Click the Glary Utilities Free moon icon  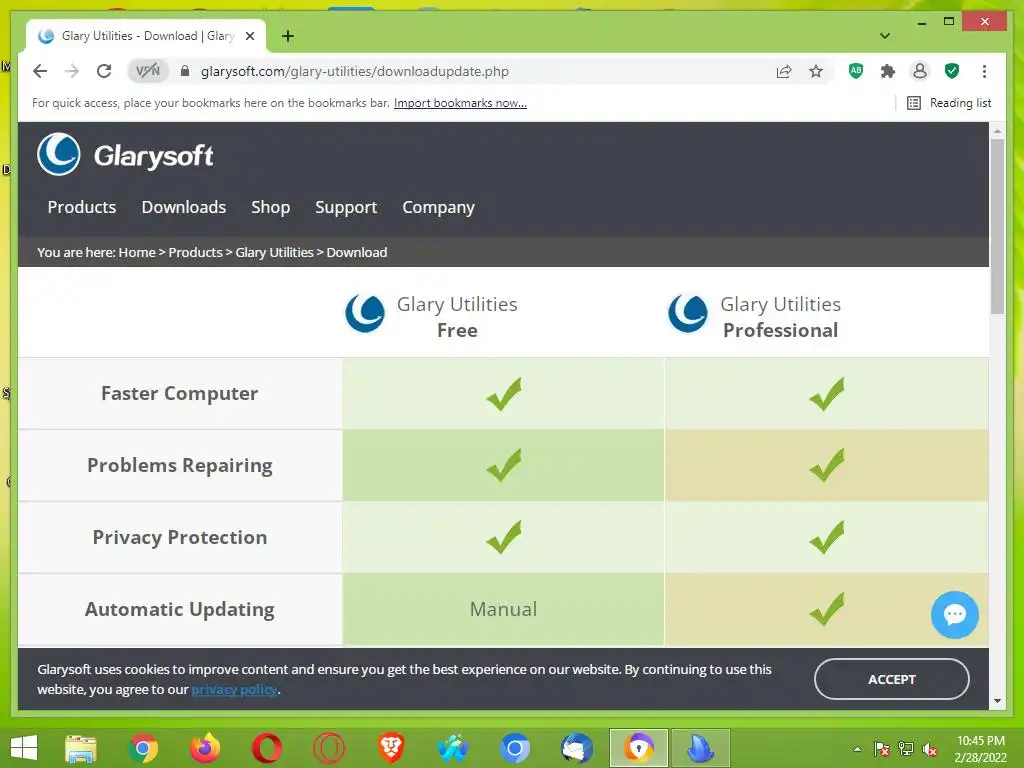click(364, 313)
